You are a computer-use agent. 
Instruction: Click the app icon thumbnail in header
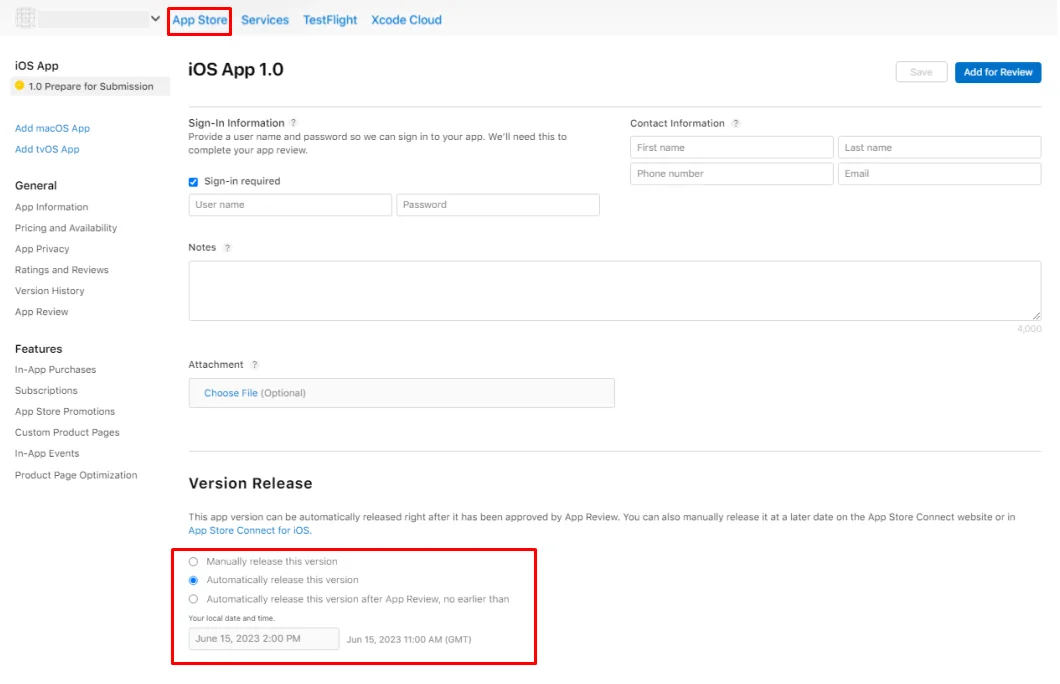click(26, 18)
